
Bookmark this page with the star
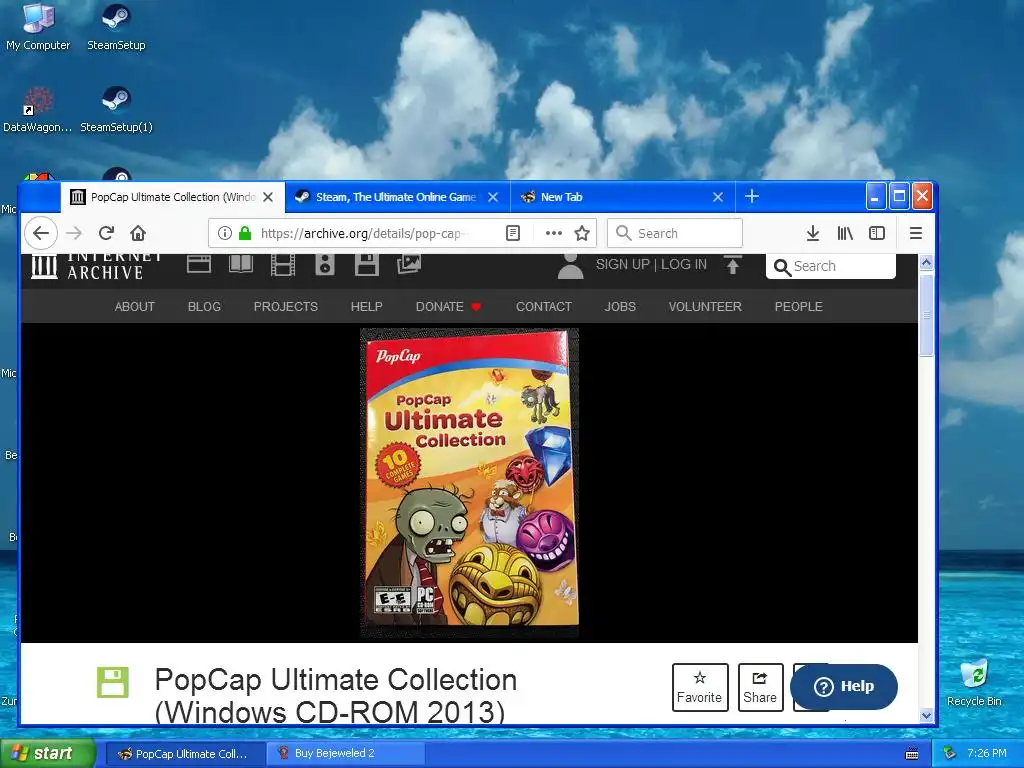[582, 233]
